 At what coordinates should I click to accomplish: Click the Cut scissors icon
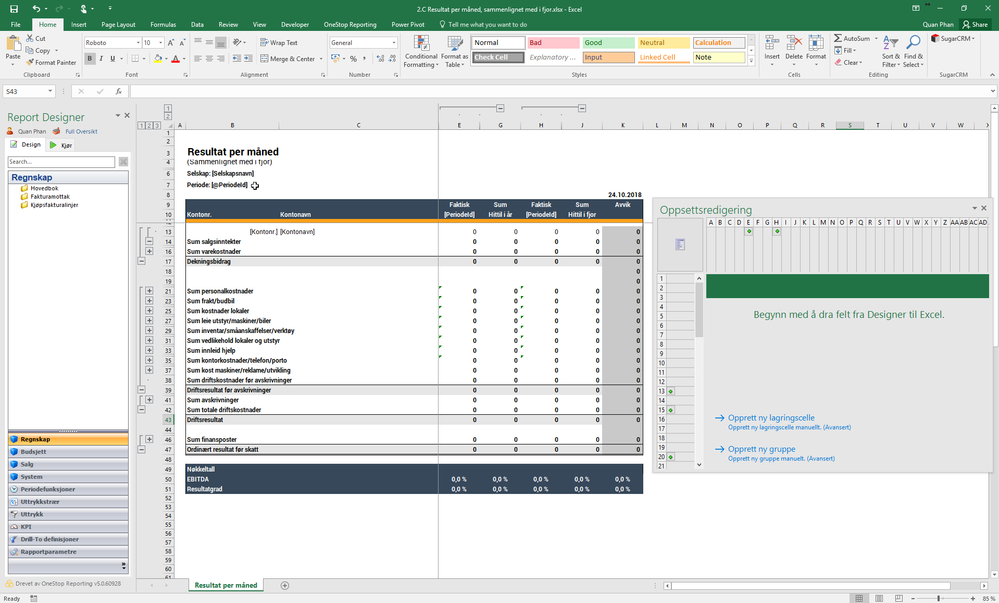pyautogui.click(x=30, y=39)
